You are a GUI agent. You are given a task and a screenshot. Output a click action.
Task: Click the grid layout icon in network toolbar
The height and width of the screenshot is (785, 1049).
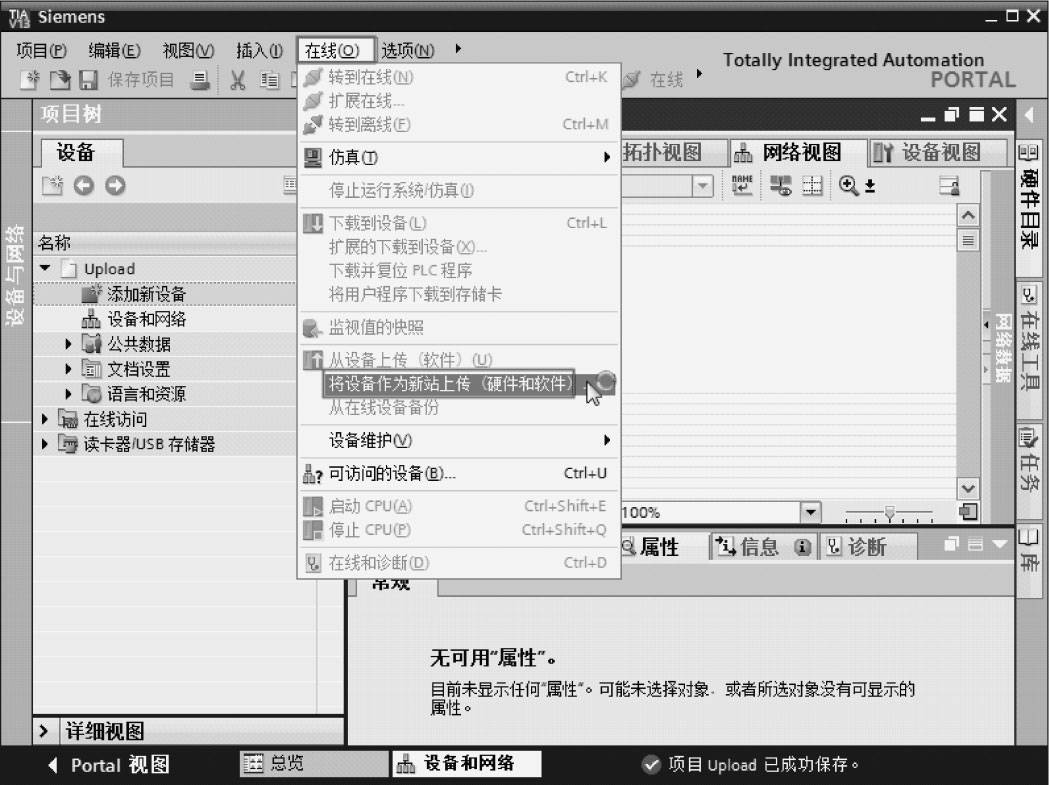coord(812,185)
